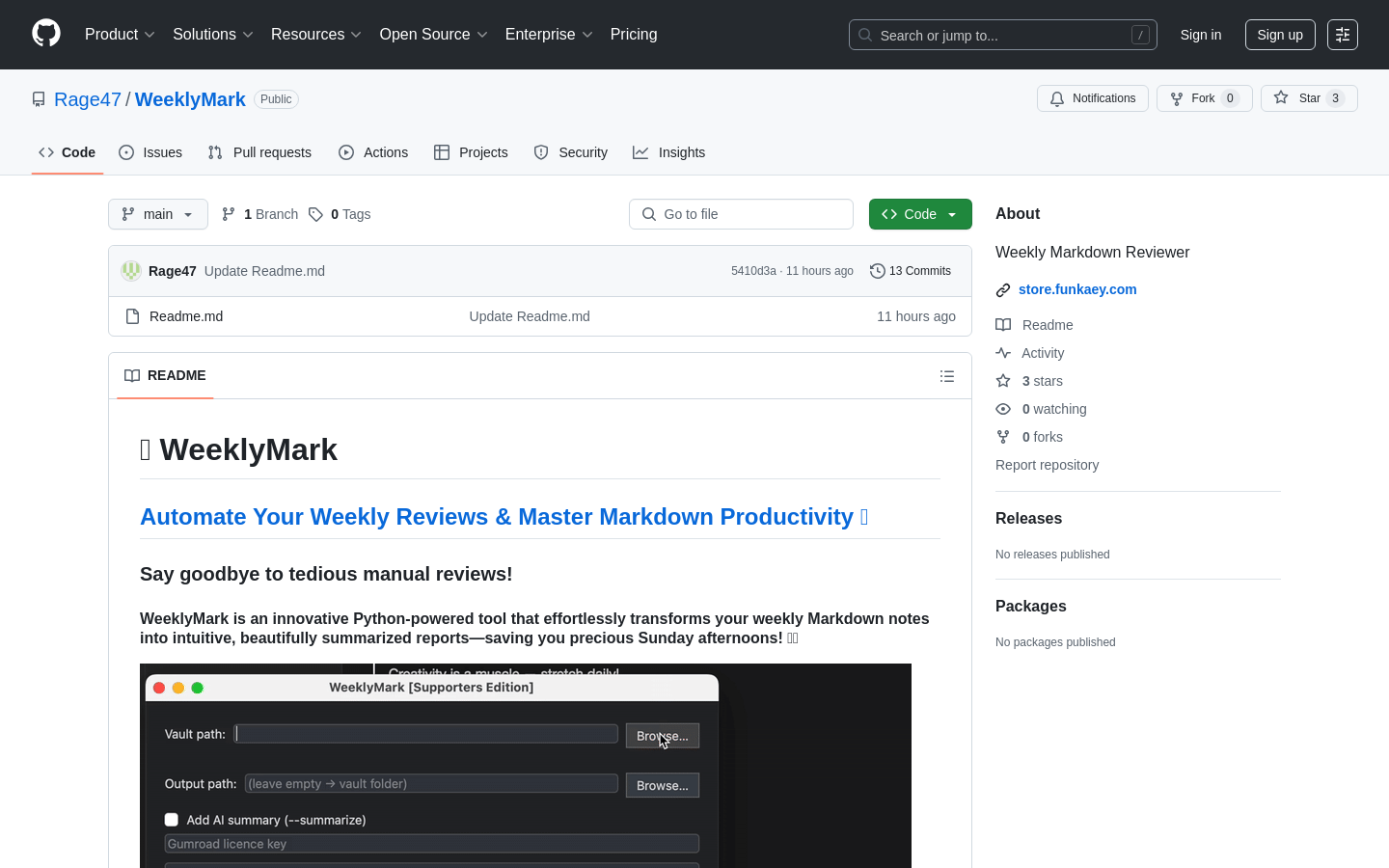Open commit hash 5410d3a
This screenshot has width=1389, height=868.
[x=753, y=271]
